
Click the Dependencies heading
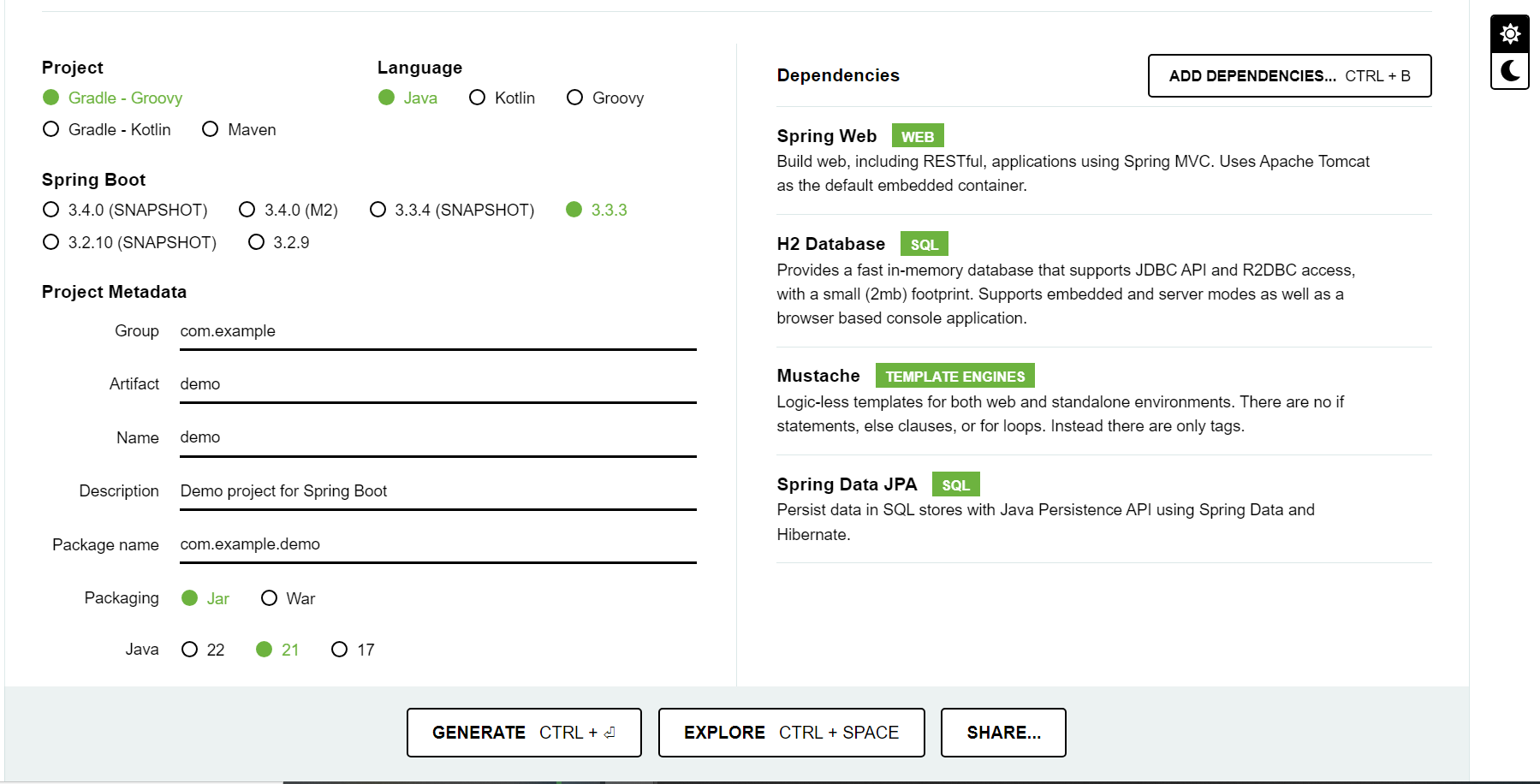838,75
